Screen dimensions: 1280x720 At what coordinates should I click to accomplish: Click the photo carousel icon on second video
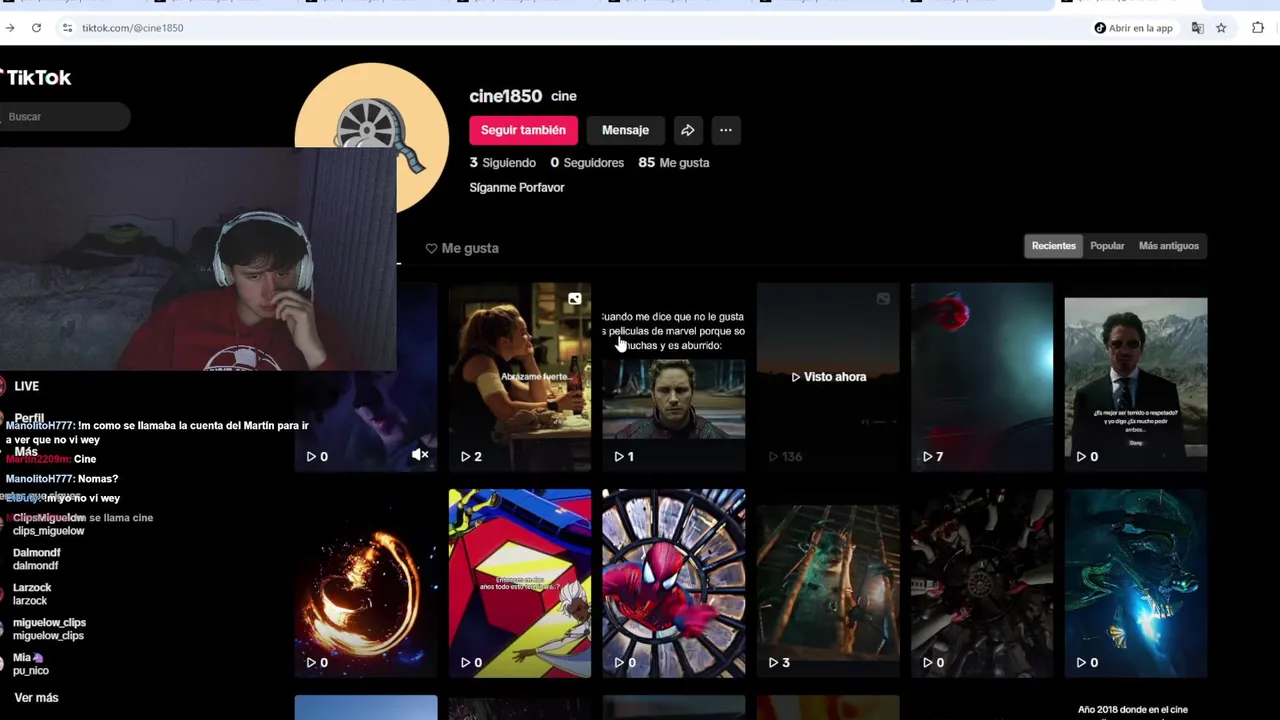575,299
